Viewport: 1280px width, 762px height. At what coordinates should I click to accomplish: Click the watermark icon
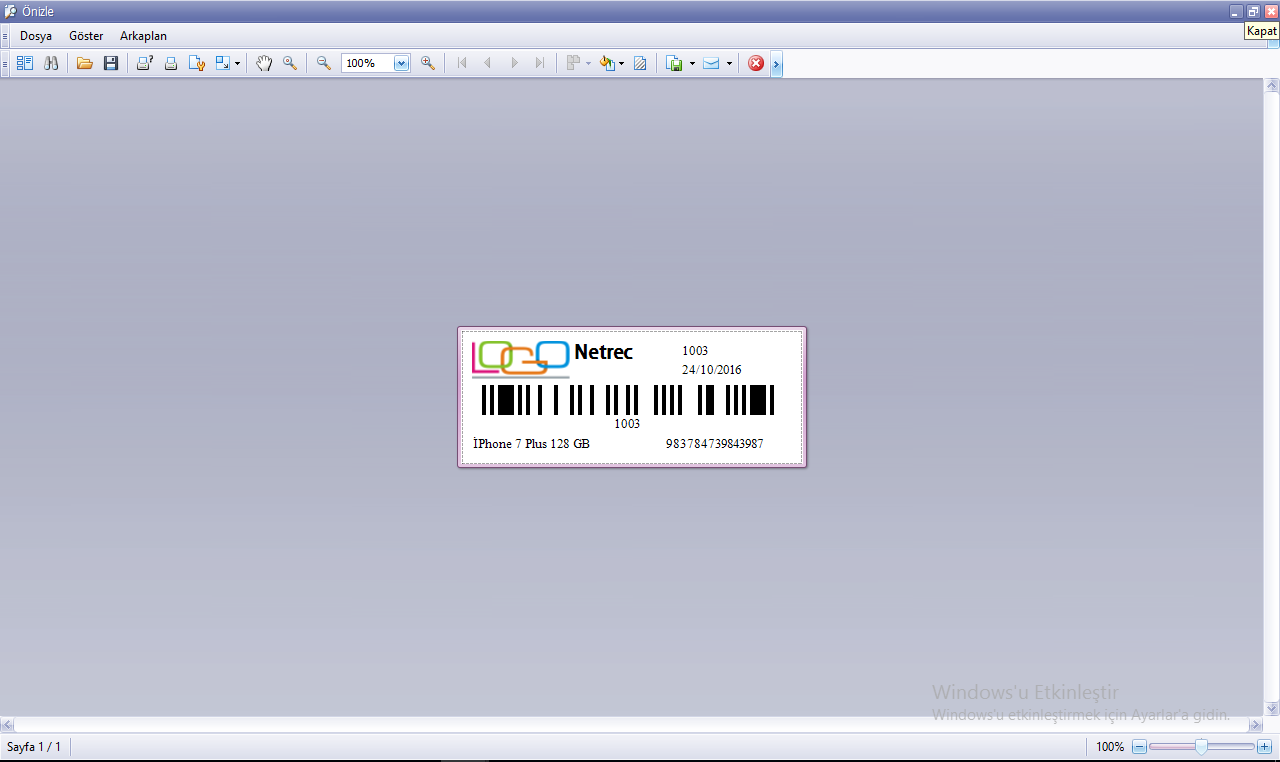click(x=640, y=63)
